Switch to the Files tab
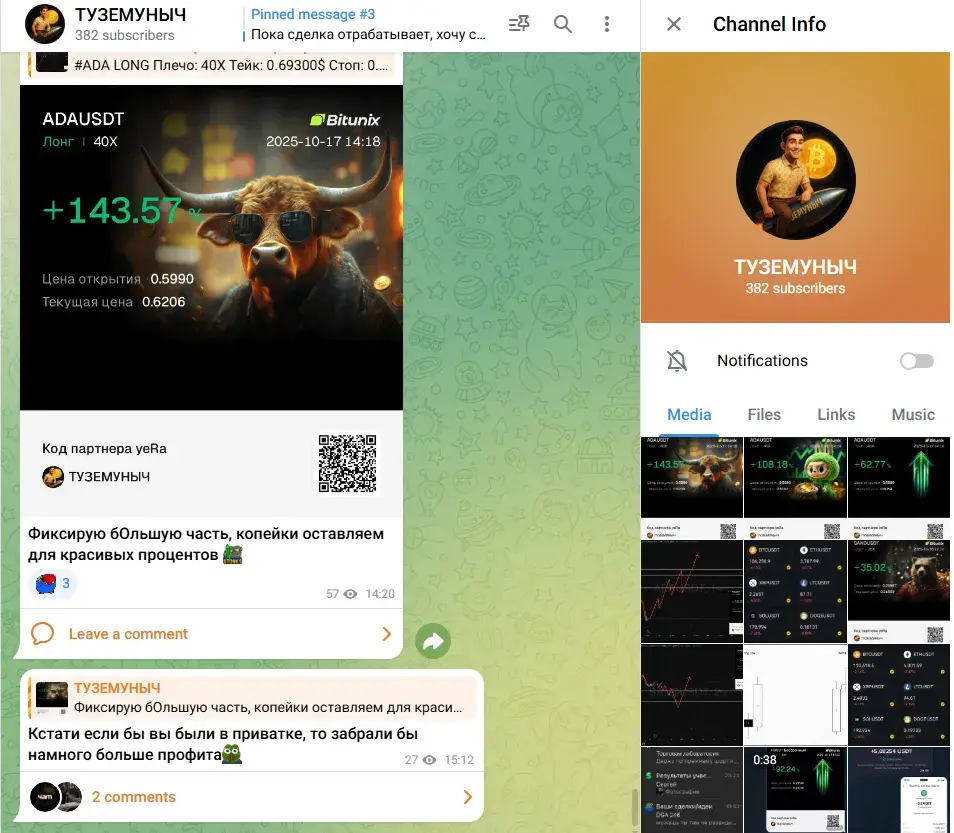 (764, 414)
